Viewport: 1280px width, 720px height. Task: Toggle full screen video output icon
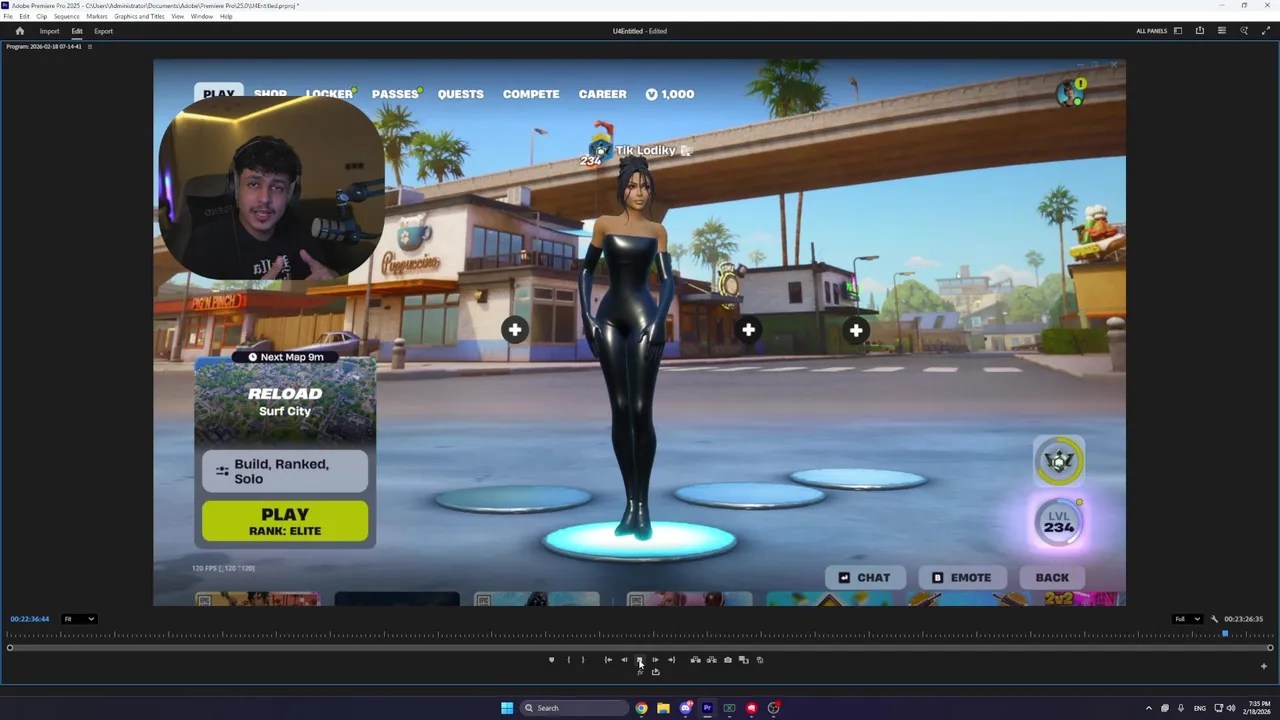pyautogui.click(x=1266, y=31)
